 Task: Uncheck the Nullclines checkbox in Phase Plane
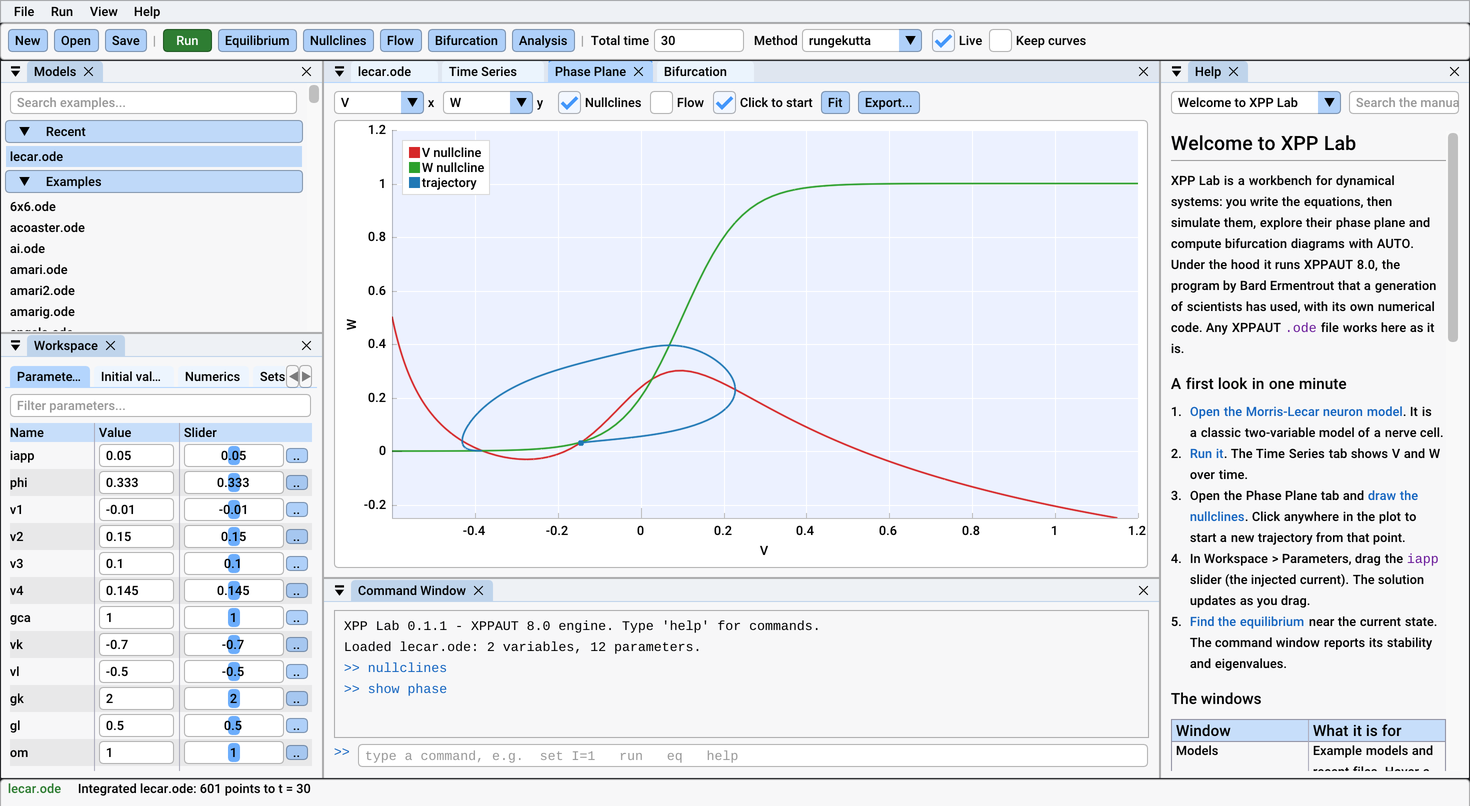click(x=569, y=102)
